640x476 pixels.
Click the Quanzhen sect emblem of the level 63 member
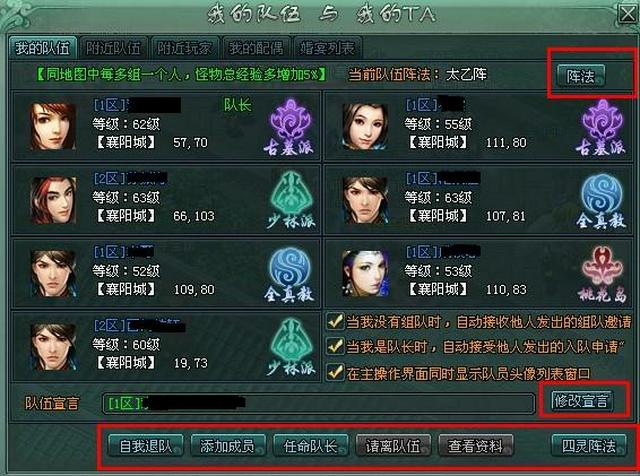pyautogui.click(x=601, y=200)
